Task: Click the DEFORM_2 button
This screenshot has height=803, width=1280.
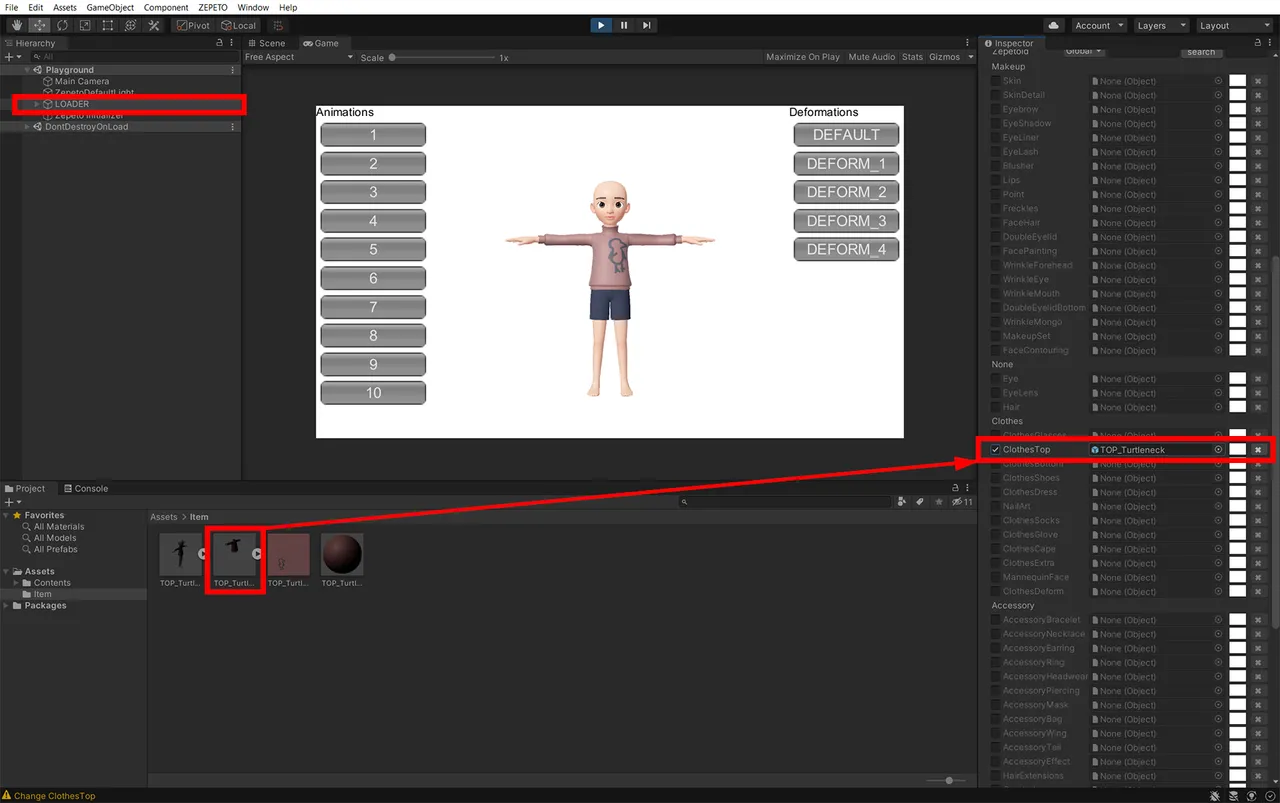Action: pos(846,191)
